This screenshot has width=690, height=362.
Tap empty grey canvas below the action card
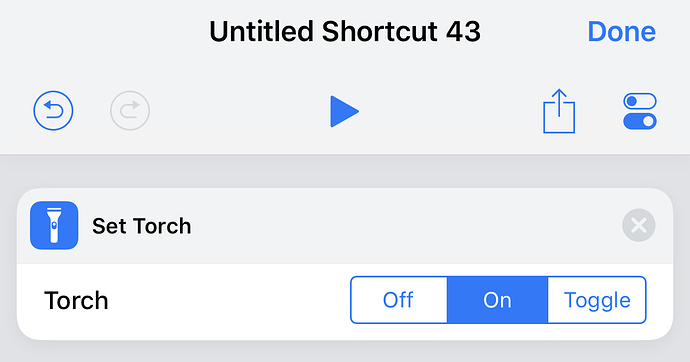click(x=345, y=352)
